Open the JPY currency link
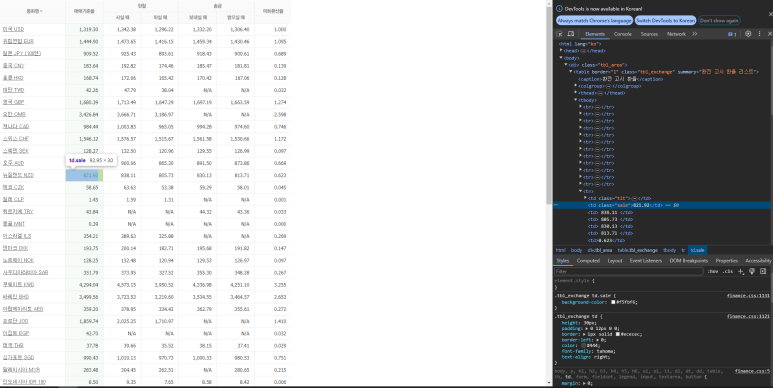Viewport: 773px width, 388px height. point(22,53)
